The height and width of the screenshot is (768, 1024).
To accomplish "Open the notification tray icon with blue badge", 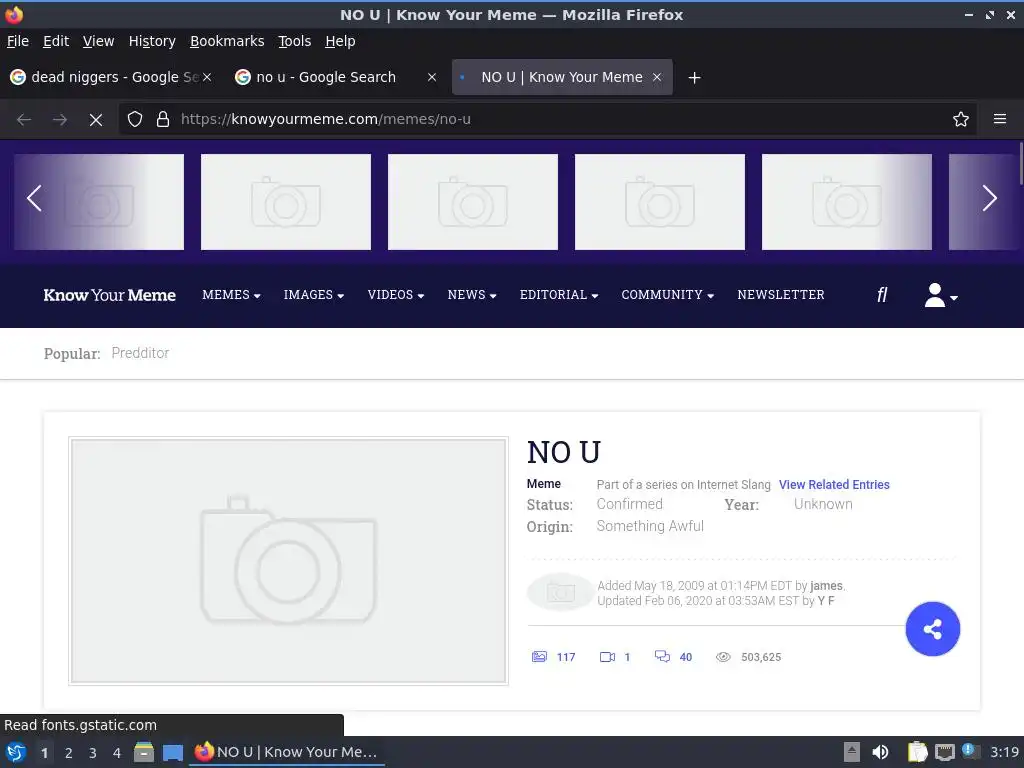I will point(970,751).
